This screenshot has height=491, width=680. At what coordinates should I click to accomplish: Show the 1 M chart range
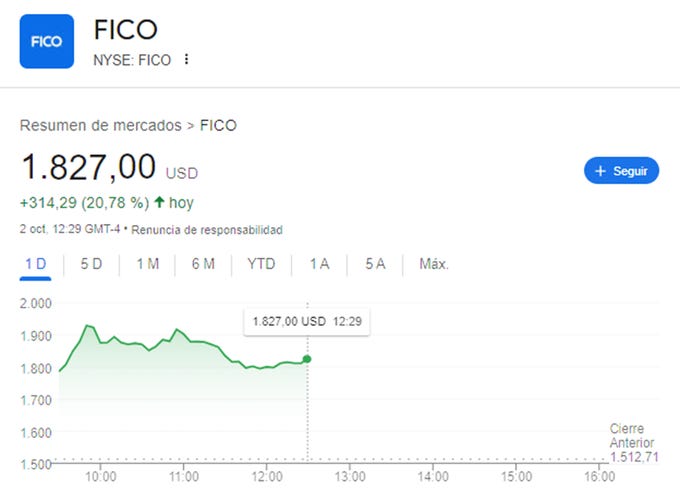(x=148, y=264)
